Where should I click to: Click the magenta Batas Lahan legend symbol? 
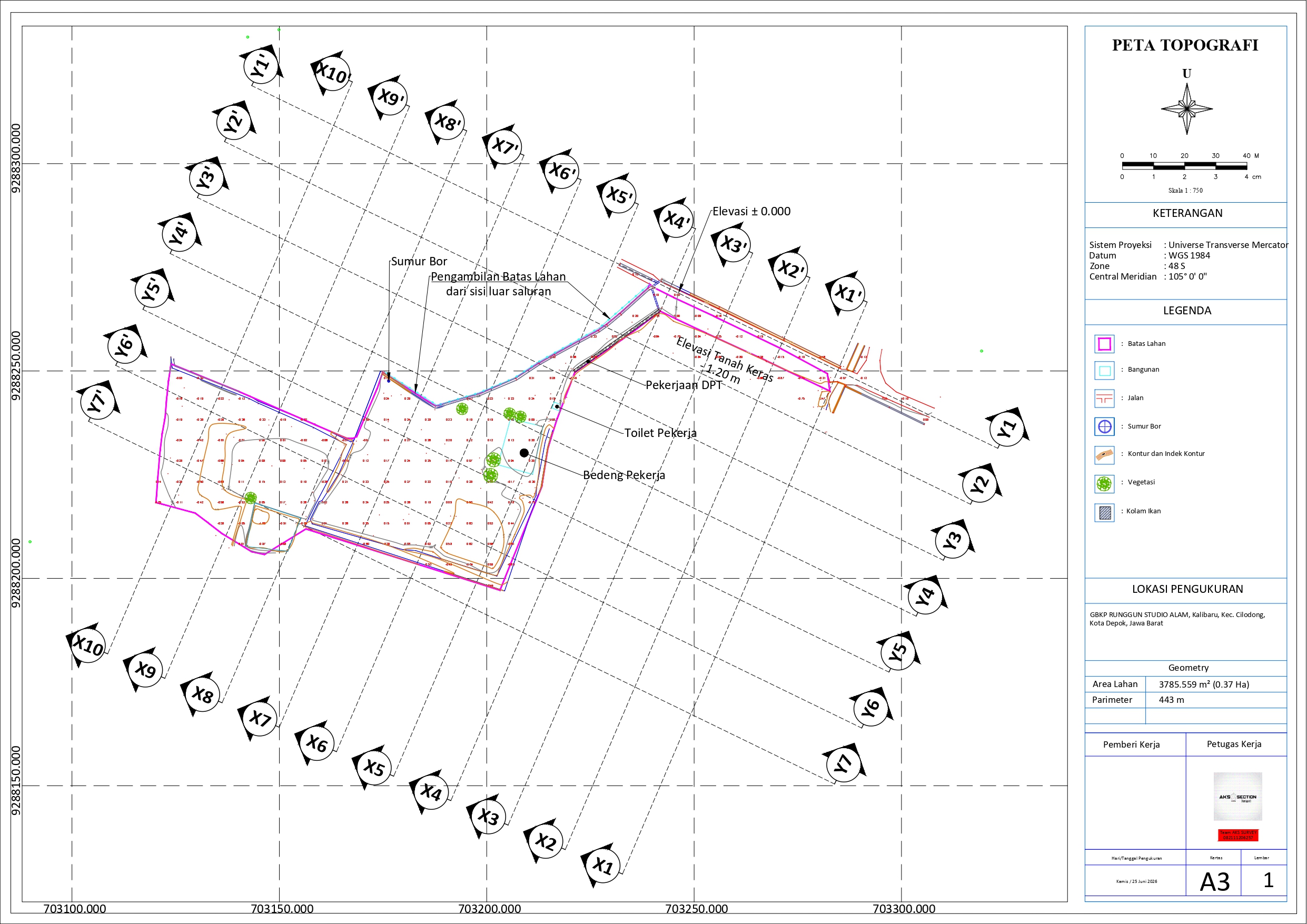click(1104, 344)
